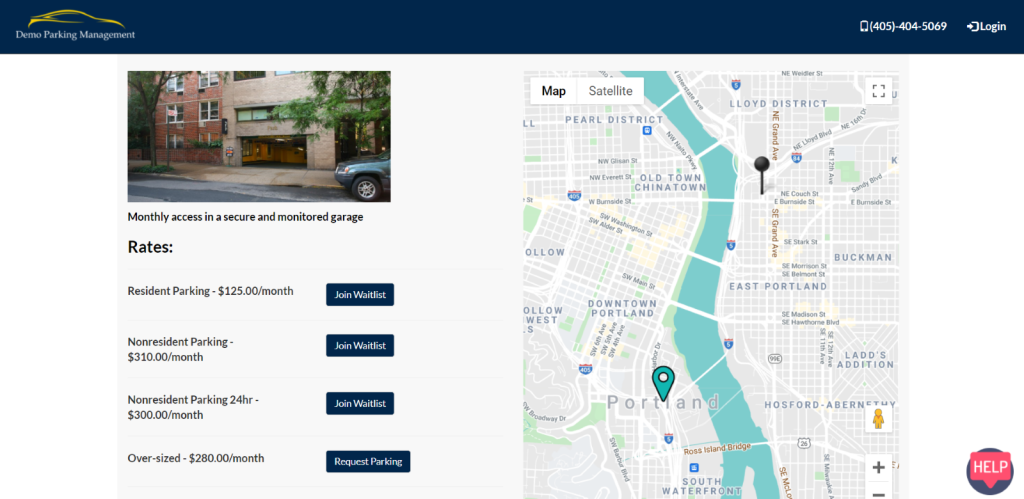The height and width of the screenshot is (499, 1024).
Task: Click the garage entrance photo
Action: tap(259, 136)
